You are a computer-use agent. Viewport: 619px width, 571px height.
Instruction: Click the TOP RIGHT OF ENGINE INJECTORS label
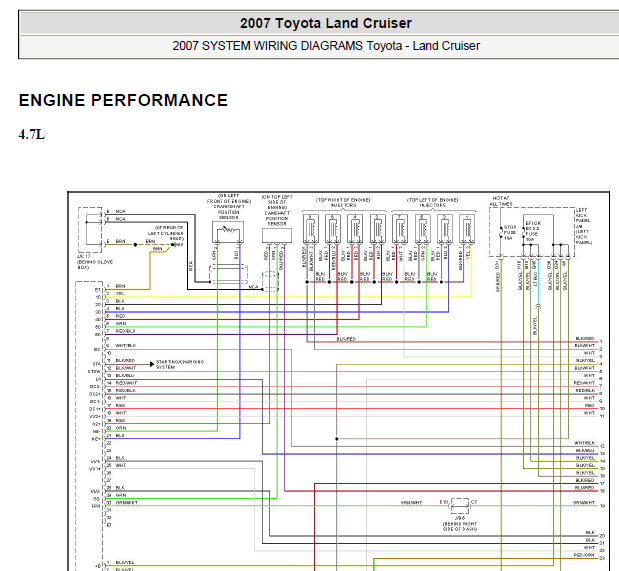[343, 203]
